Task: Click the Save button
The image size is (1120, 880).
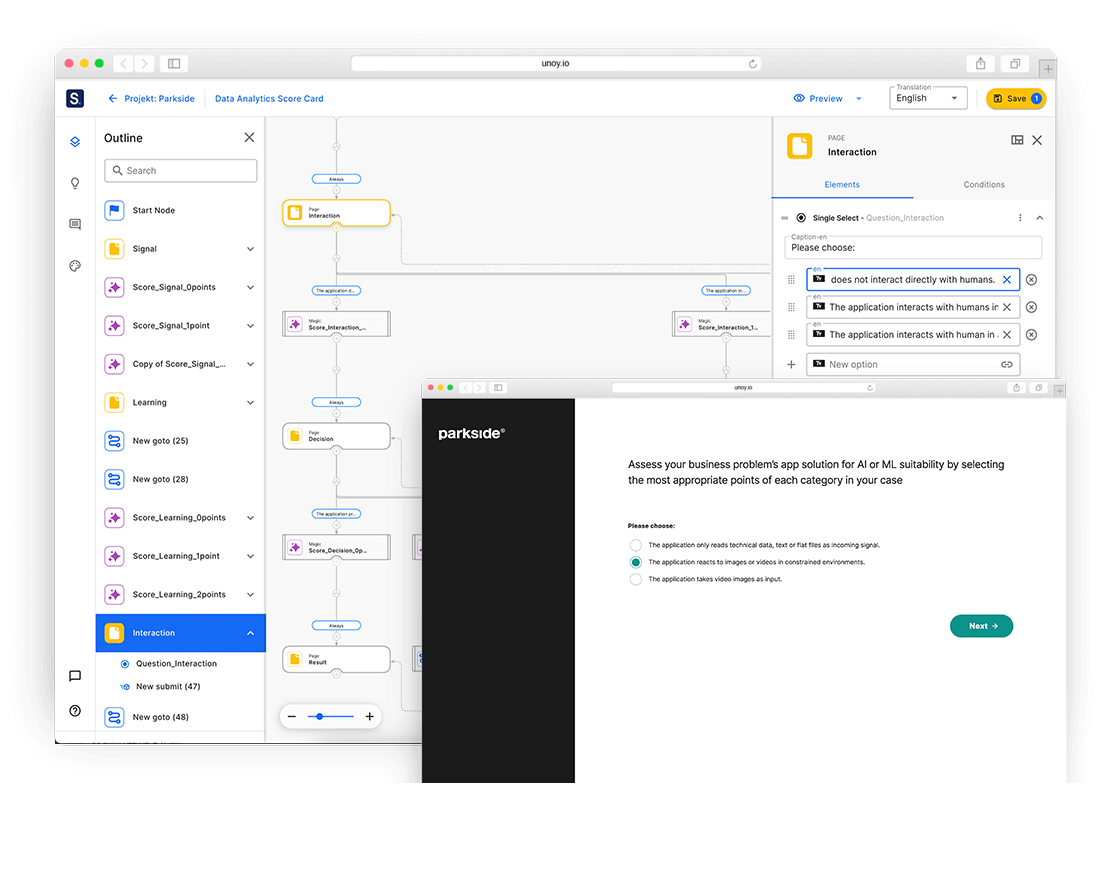Action: pos(1015,98)
